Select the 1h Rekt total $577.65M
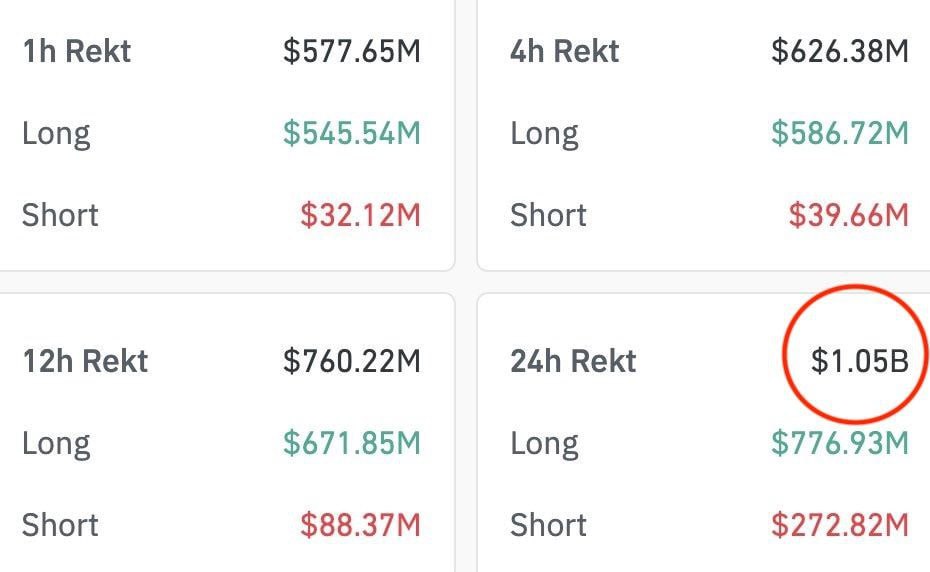This screenshot has width=930, height=572. click(x=351, y=51)
